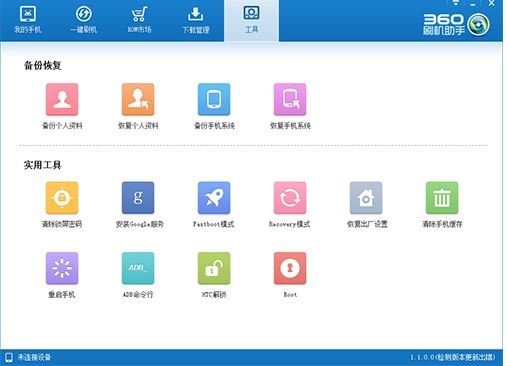The image size is (507, 366).
Task: Click the 重启手机 label
Action: [x=62, y=295]
